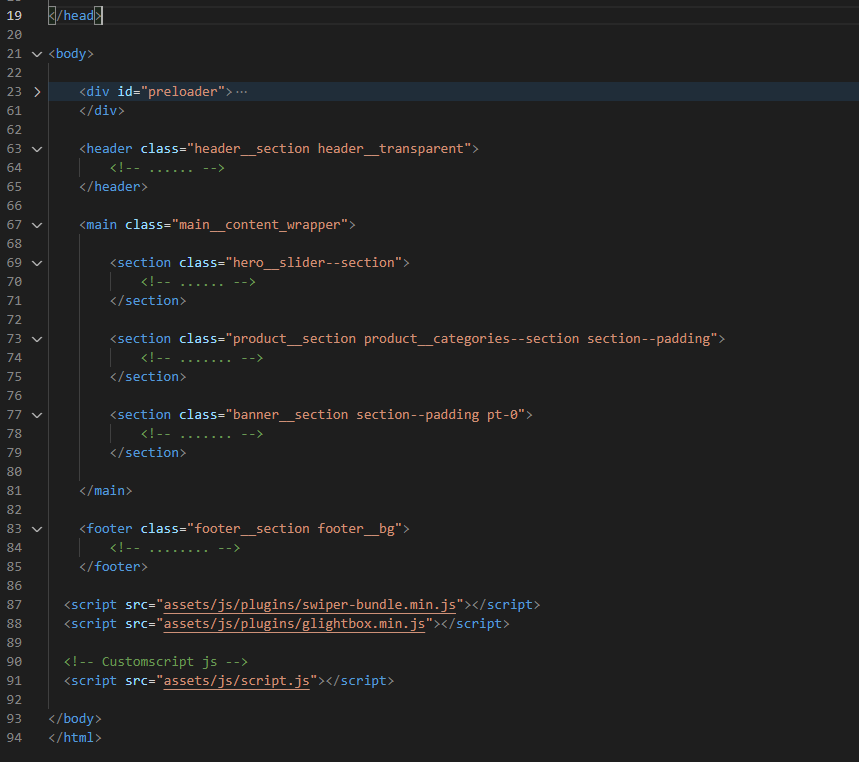Click the "main__content_wrapper" class value
This screenshot has height=762, width=859.
coord(260,225)
